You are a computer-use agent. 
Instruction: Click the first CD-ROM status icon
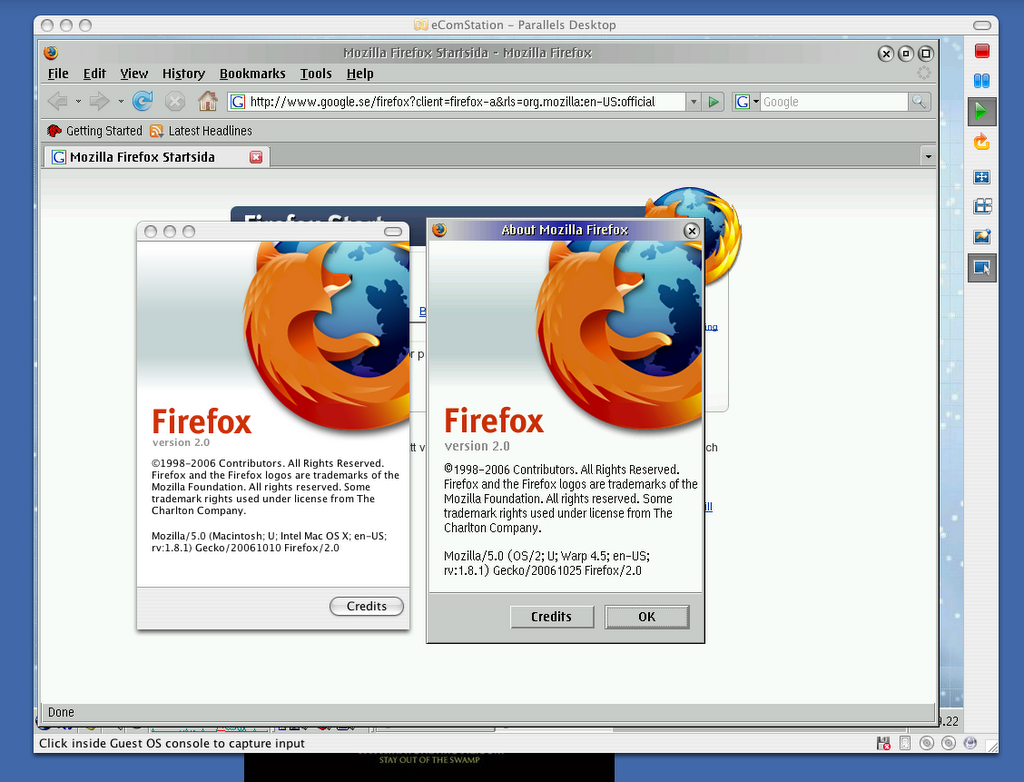tap(926, 743)
